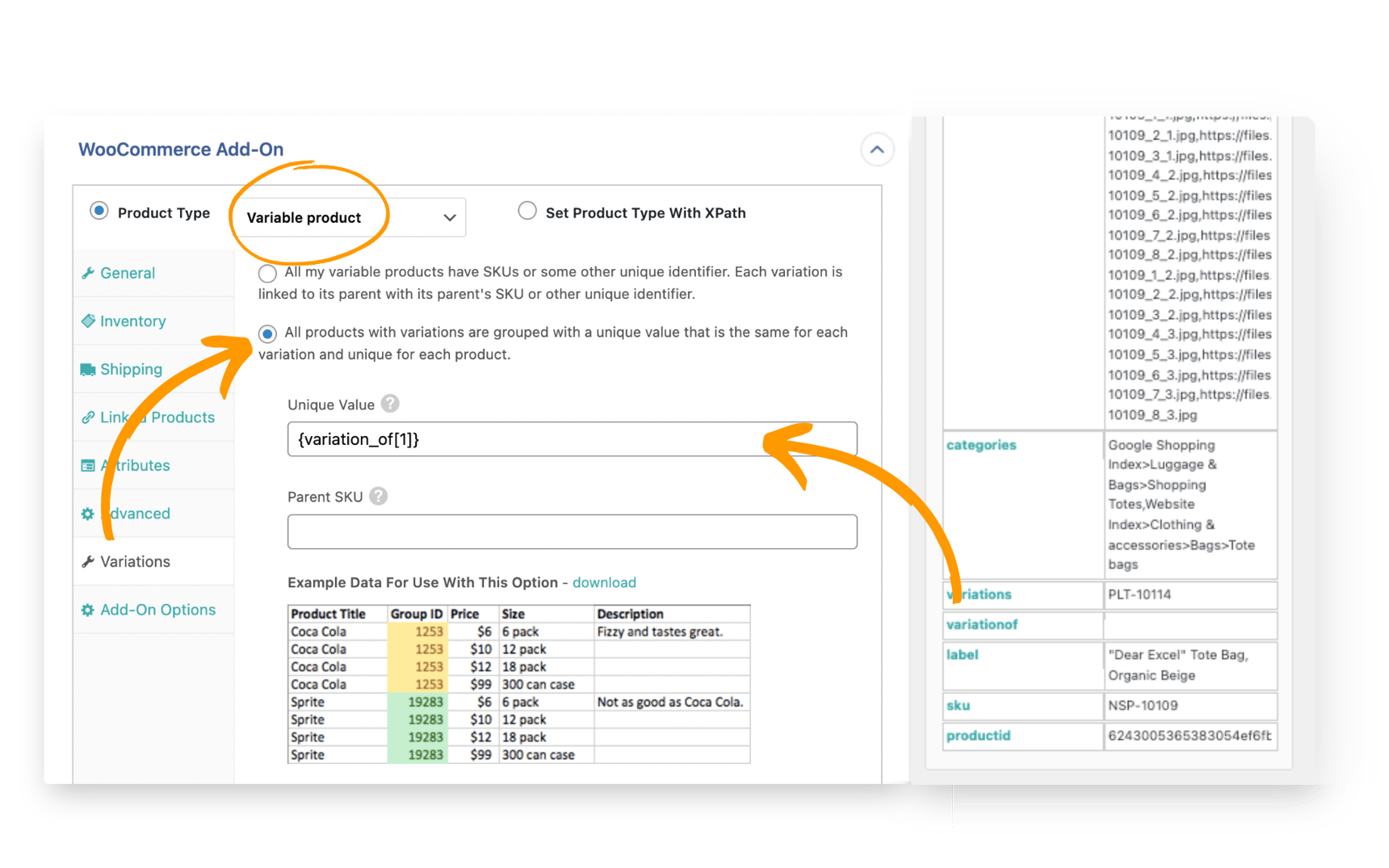Click inside the empty Parent SKU field
This screenshot has height=868, width=1389.
point(571,531)
